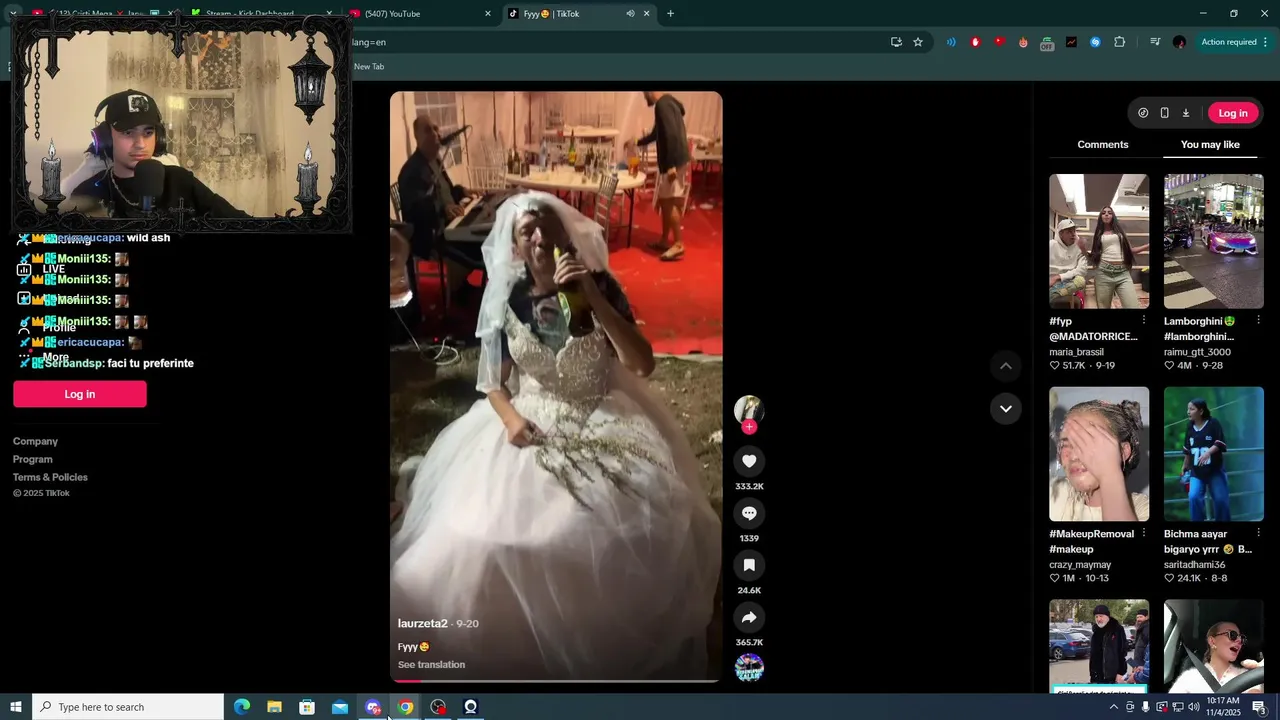Click the phone app icon in top bar

pyautogui.click(x=1164, y=113)
